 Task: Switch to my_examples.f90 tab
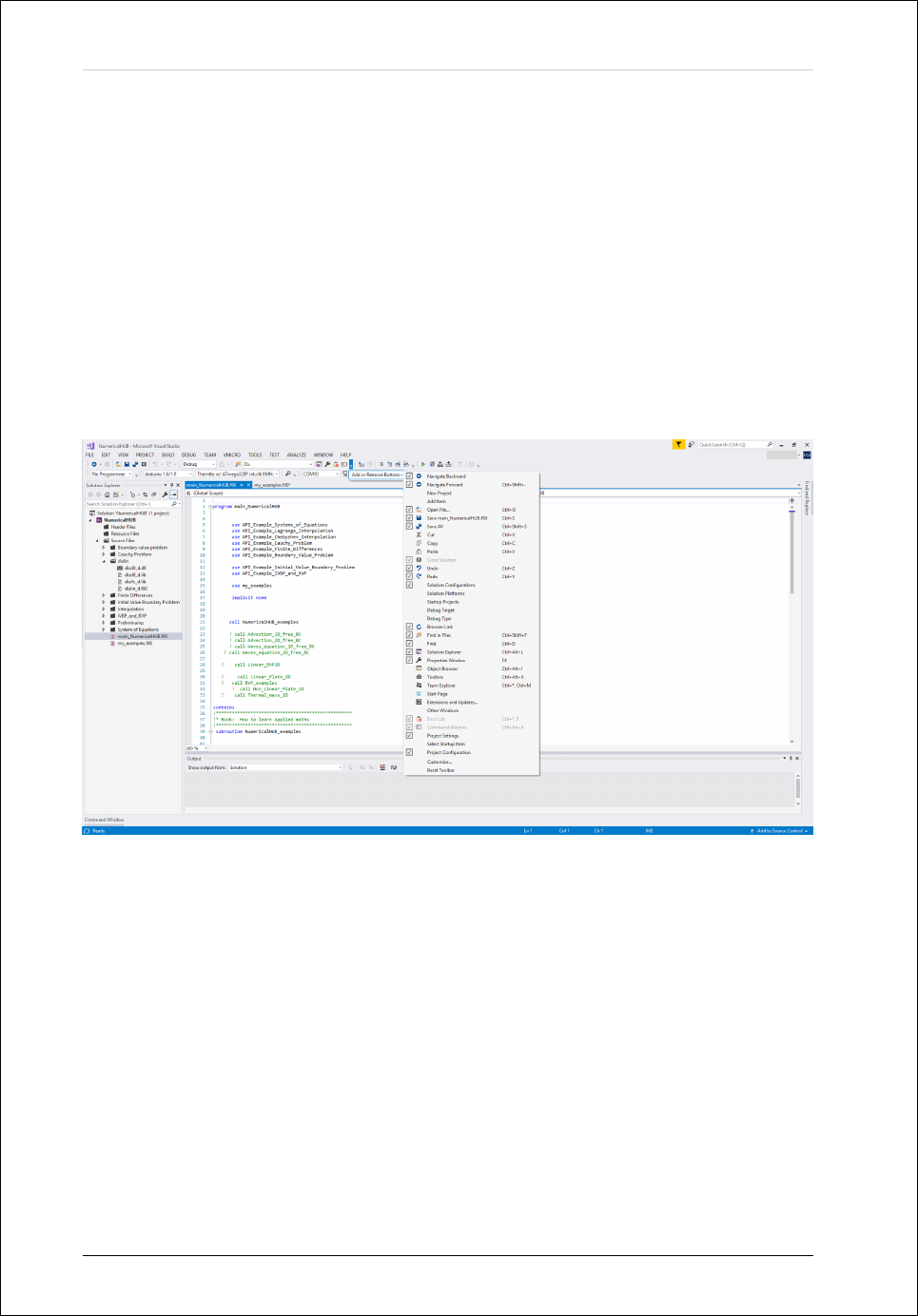pos(272,485)
